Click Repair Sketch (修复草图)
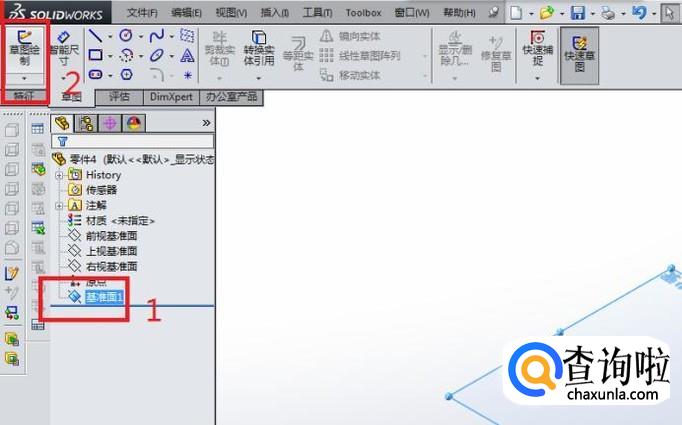This screenshot has height=425, width=682. pyautogui.click(x=496, y=54)
